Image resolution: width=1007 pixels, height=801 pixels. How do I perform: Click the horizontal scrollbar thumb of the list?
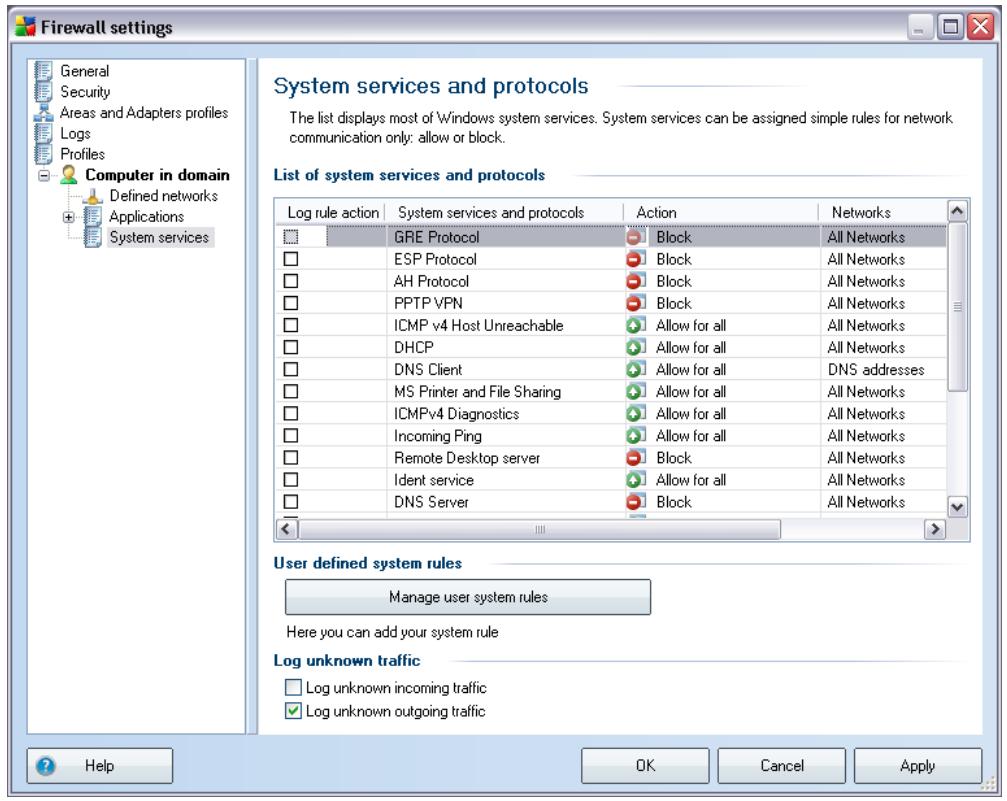(x=540, y=529)
